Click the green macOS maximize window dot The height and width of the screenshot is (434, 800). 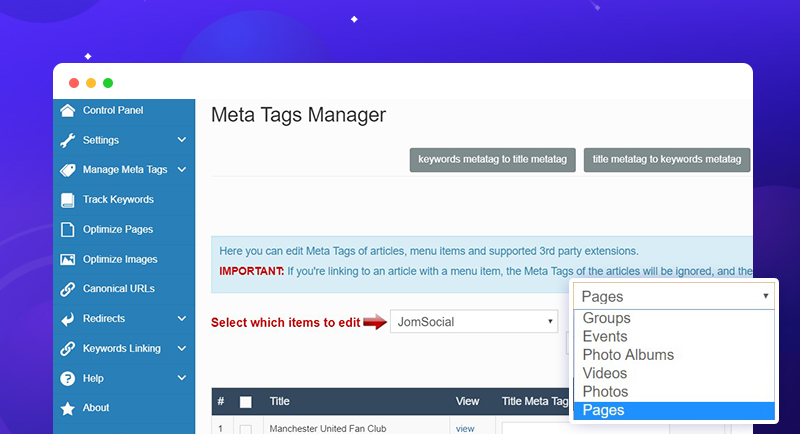pos(108,83)
